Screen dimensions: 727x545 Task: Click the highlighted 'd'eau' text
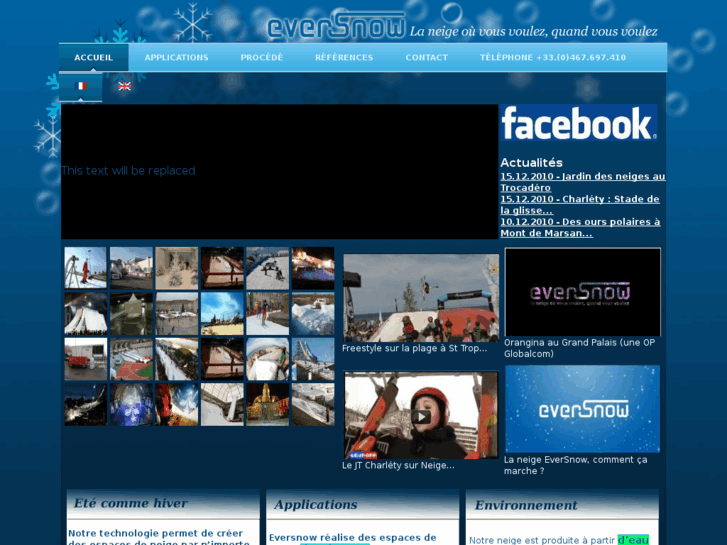tap(633, 540)
